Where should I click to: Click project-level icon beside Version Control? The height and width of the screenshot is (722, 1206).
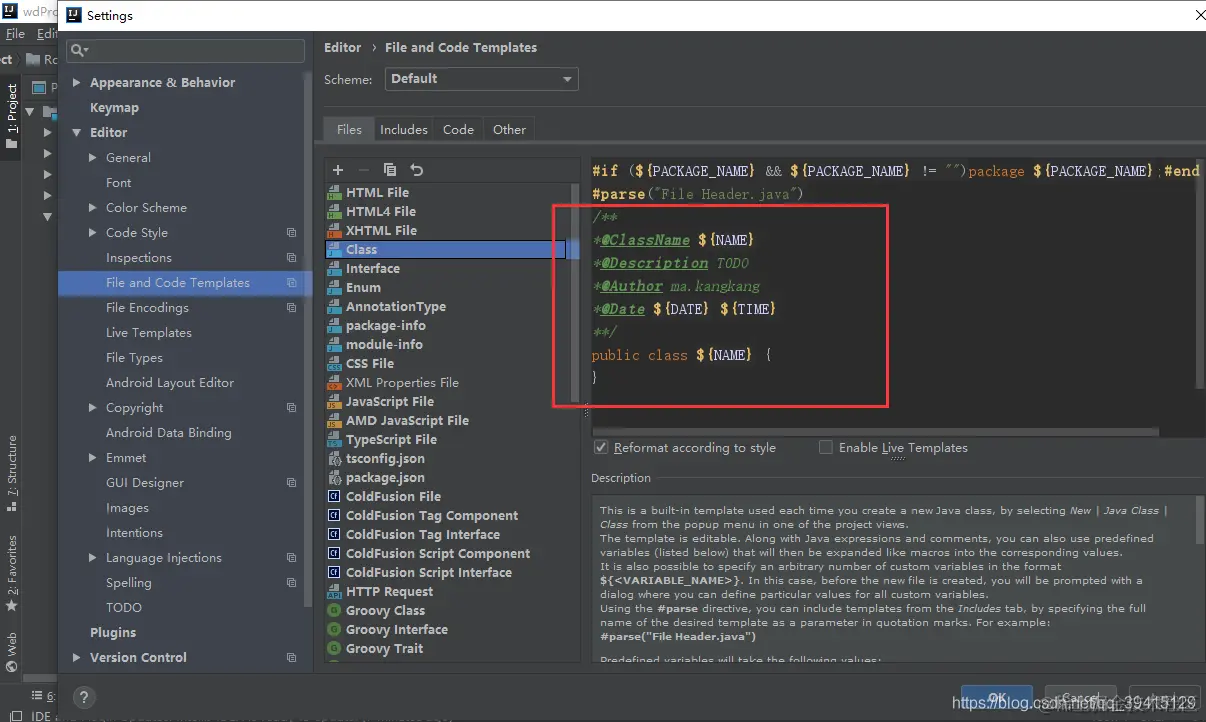(291, 658)
